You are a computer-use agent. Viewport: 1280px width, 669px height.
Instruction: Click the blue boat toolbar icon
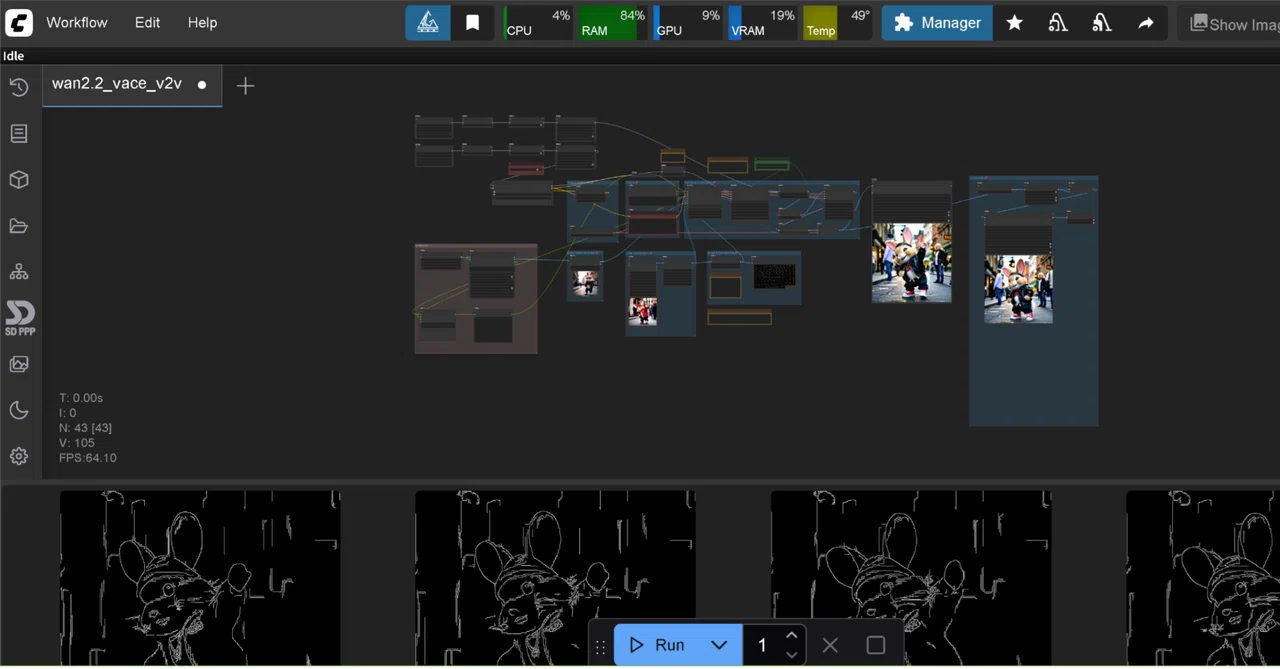[x=427, y=23]
